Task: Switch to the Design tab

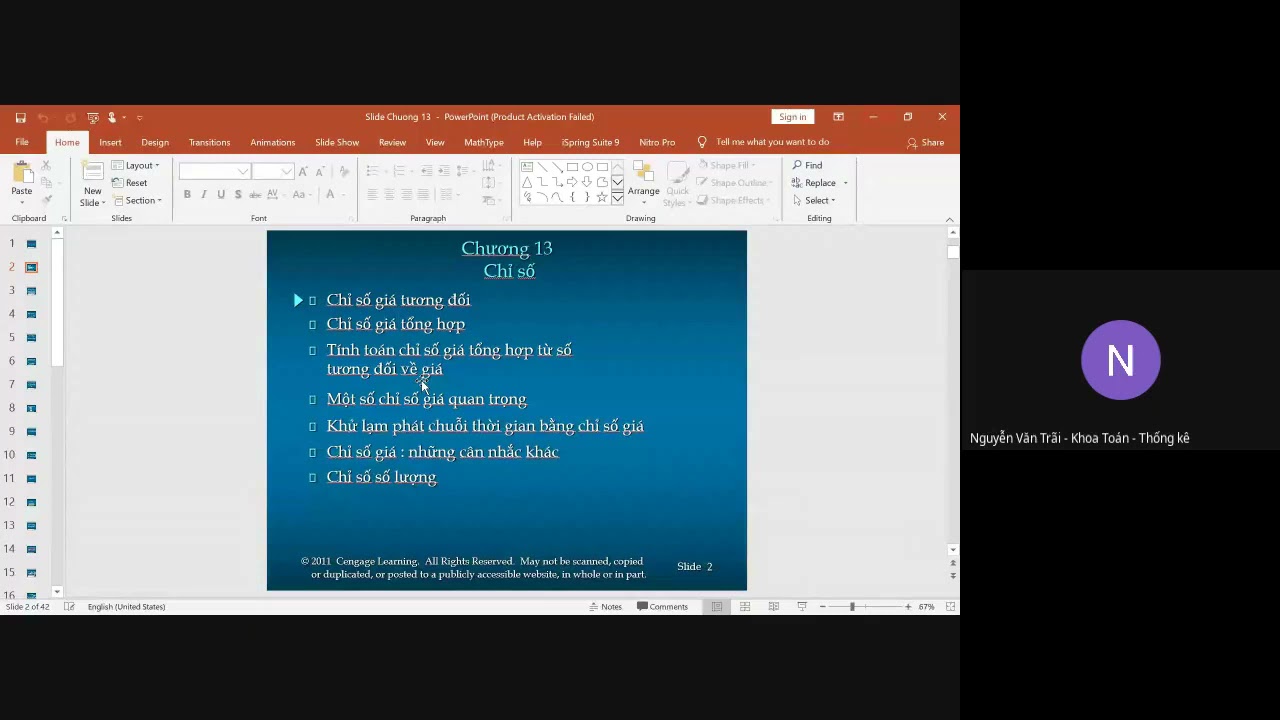Action: (155, 142)
